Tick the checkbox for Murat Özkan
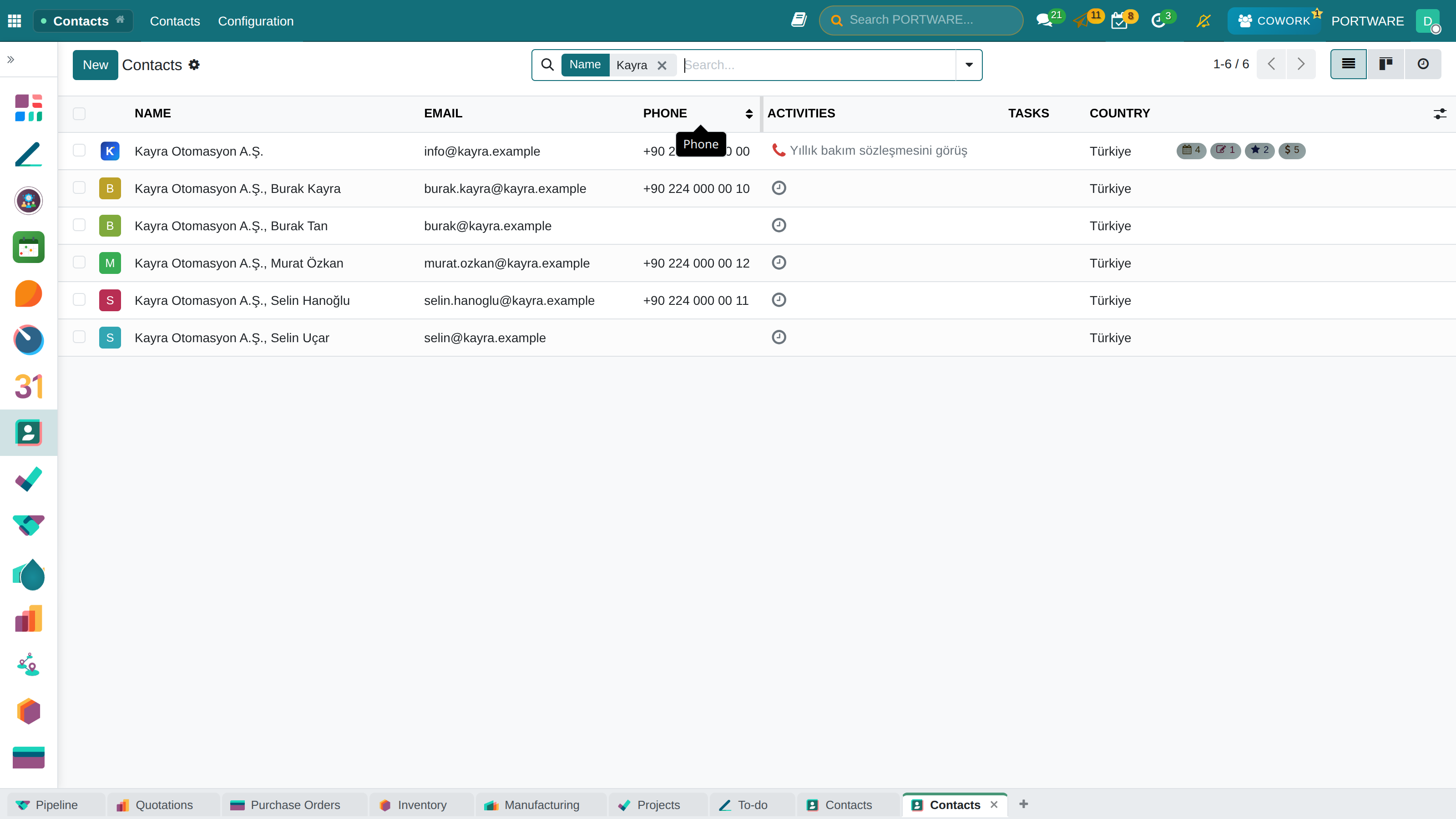1456x819 pixels. pyautogui.click(x=79, y=262)
